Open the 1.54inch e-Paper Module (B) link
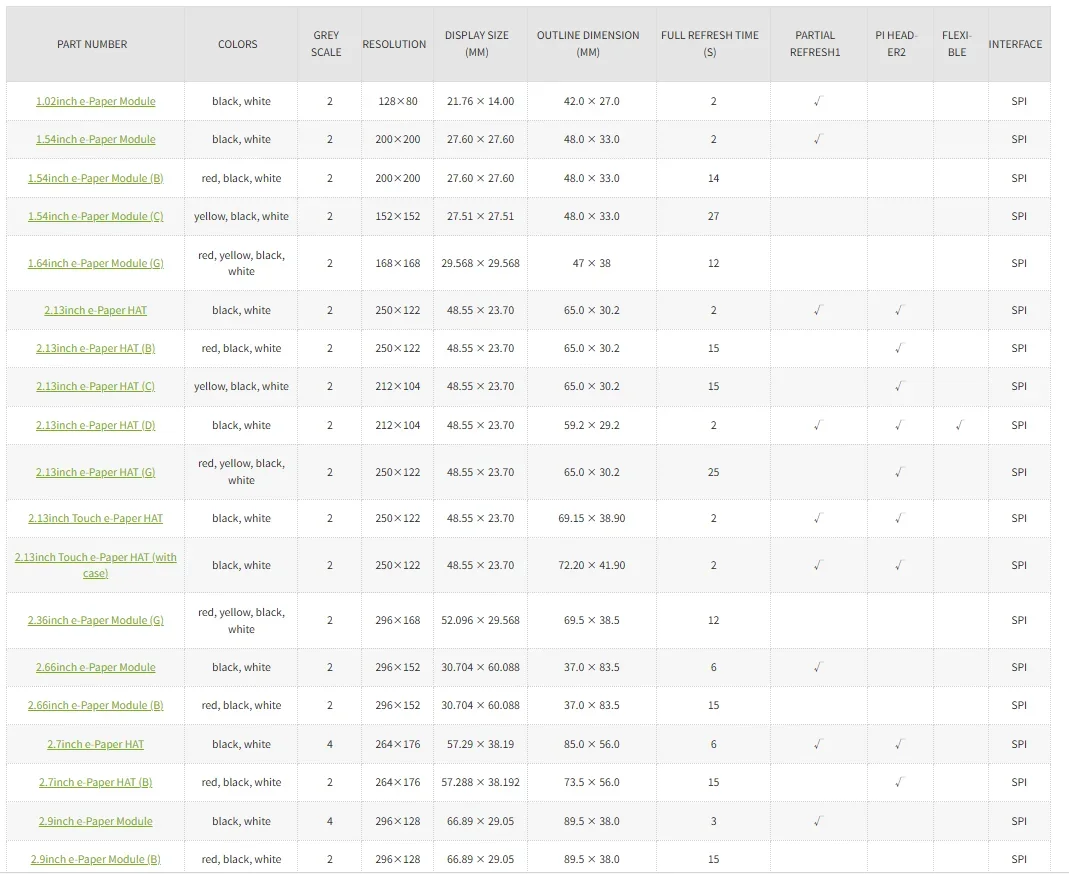 (x=95, y=178)
